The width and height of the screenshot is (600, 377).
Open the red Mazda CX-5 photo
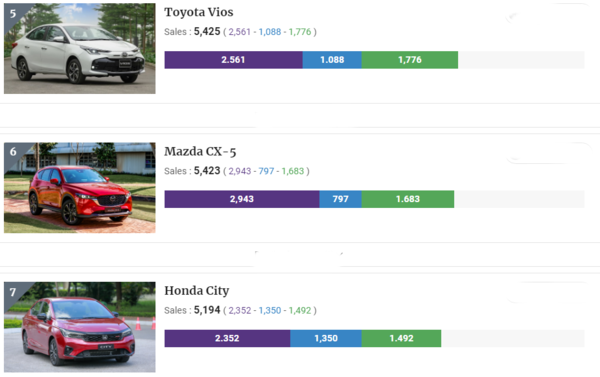coord(80,188)
